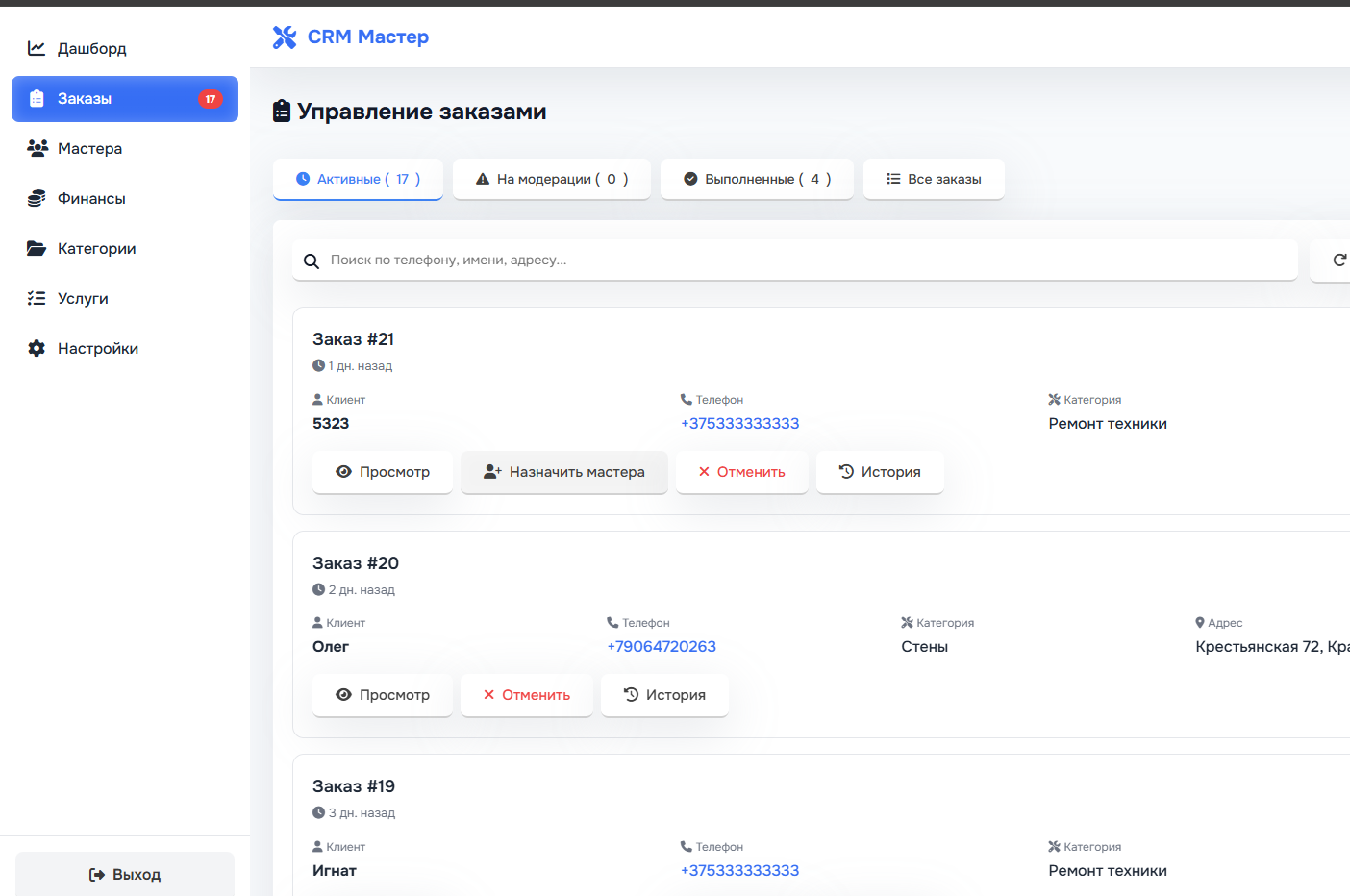Viewport: 1350px width, 896px height.
Task: Click the Заказ #20 heading
Action: point(356,563)
